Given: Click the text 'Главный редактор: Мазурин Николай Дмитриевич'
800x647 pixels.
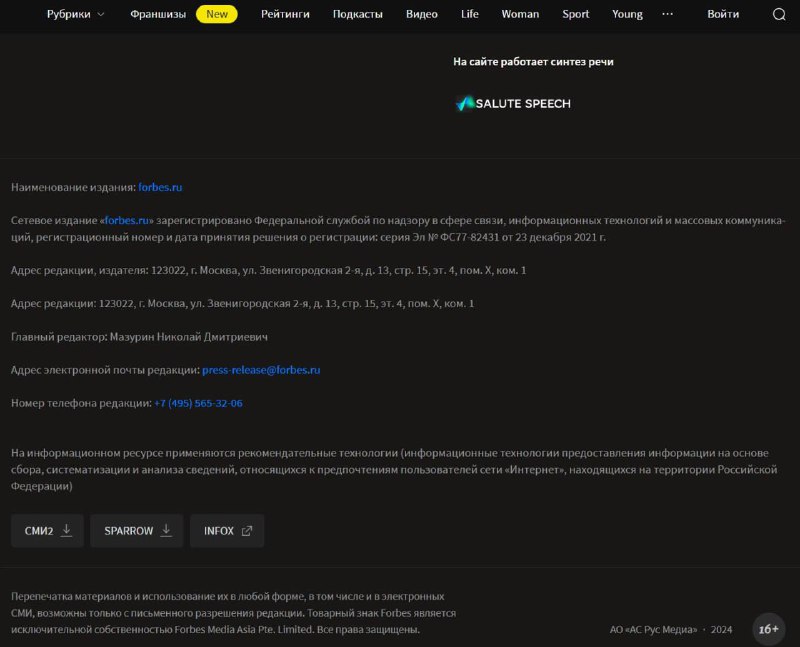Looking at the screenshot, I should click(x=139, y=337).
